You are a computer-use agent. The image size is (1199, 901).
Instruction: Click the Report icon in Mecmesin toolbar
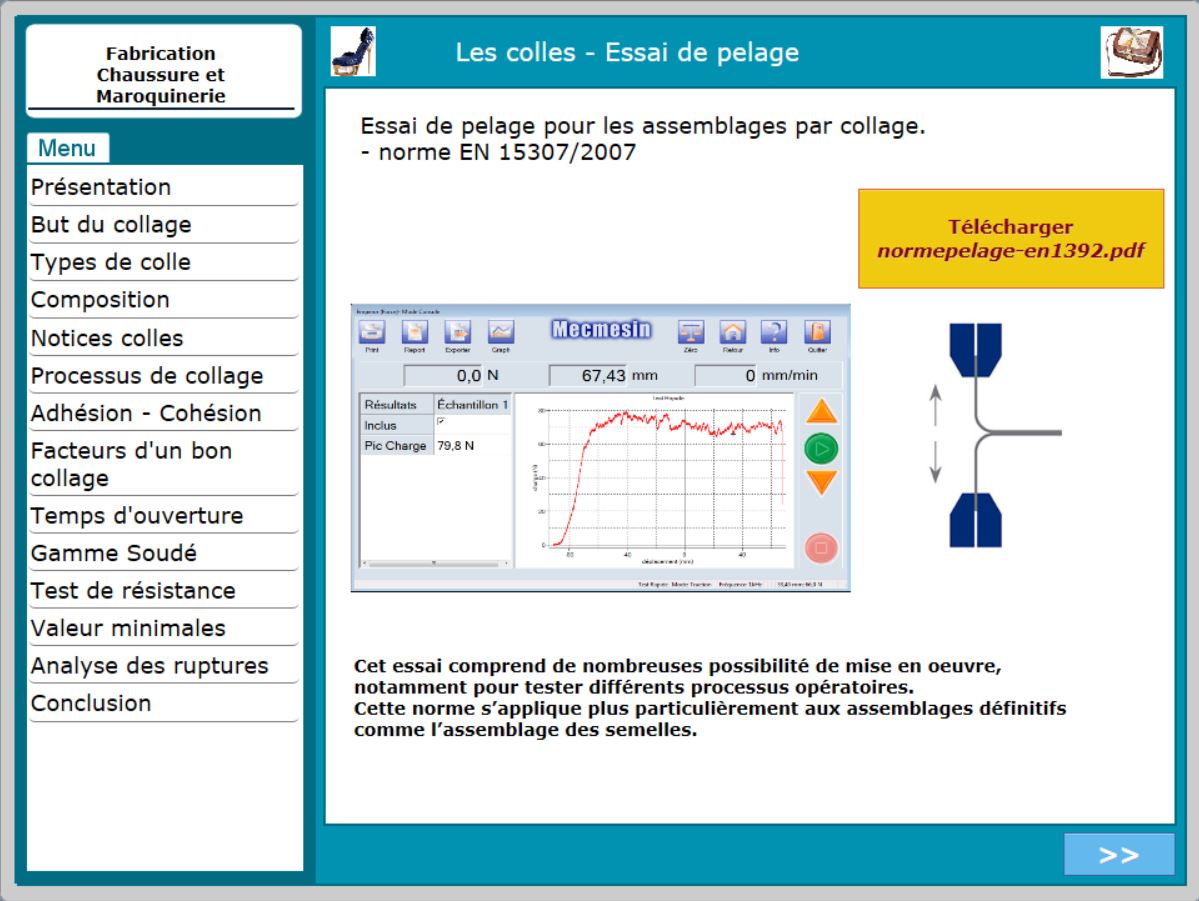pos(414,333)
